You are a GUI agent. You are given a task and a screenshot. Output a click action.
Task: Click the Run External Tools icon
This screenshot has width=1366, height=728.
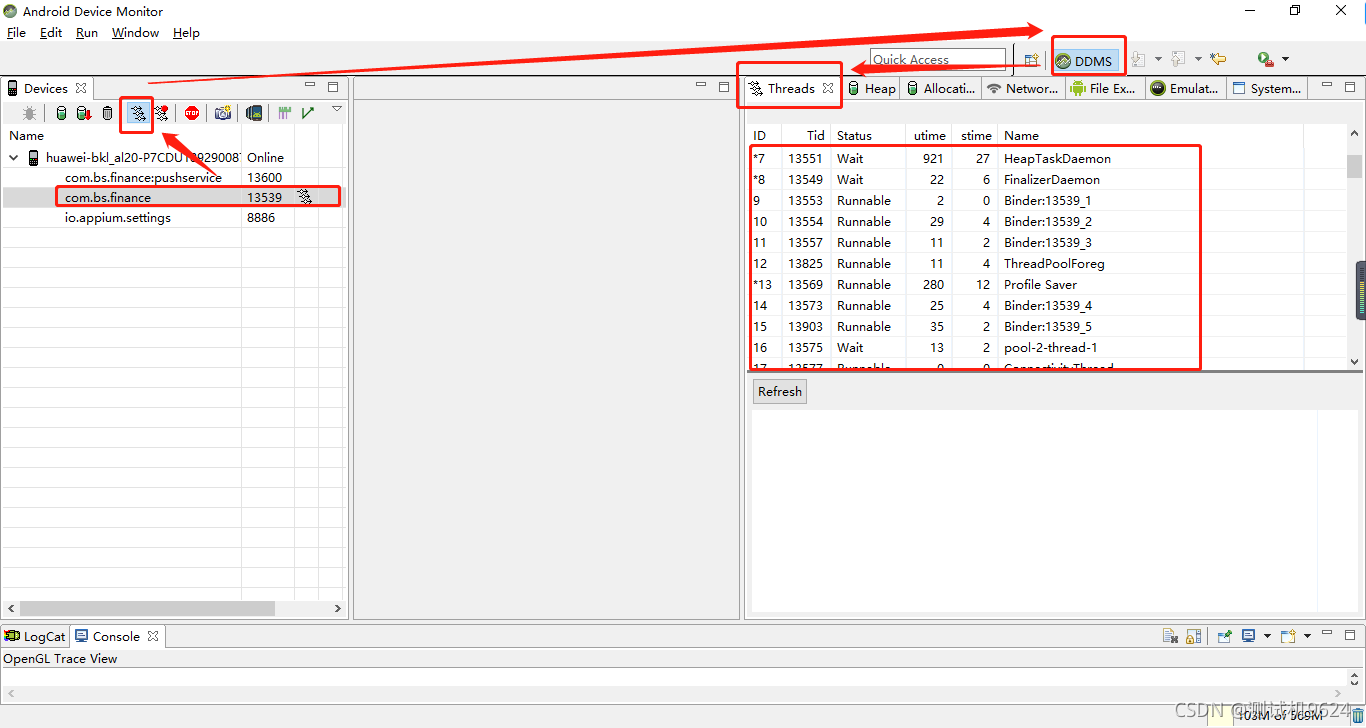tap(1265, 59)
